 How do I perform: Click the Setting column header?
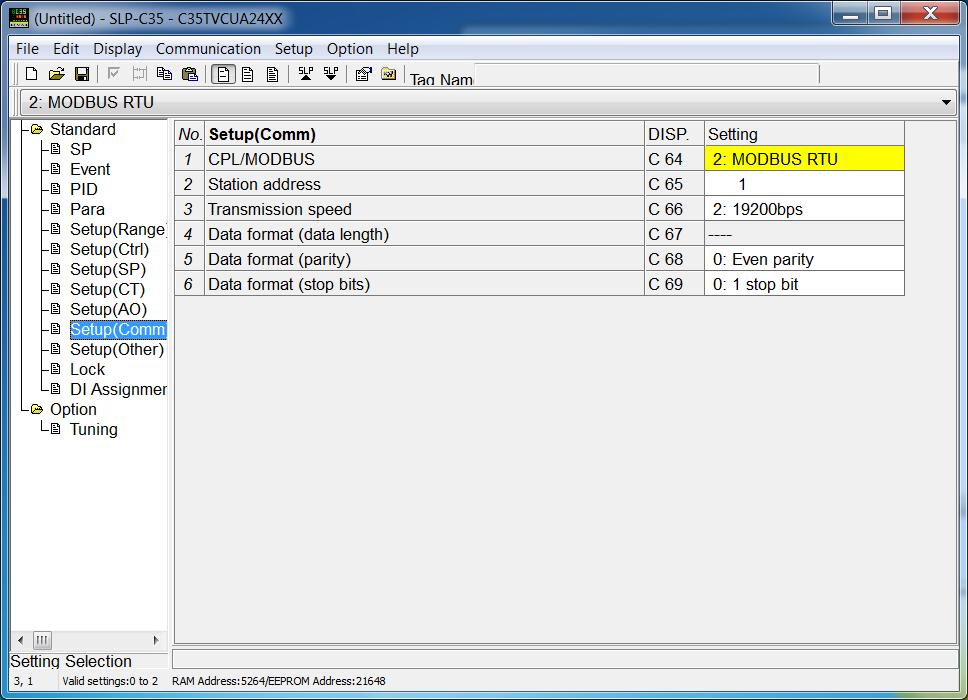[x=804, y=134]
